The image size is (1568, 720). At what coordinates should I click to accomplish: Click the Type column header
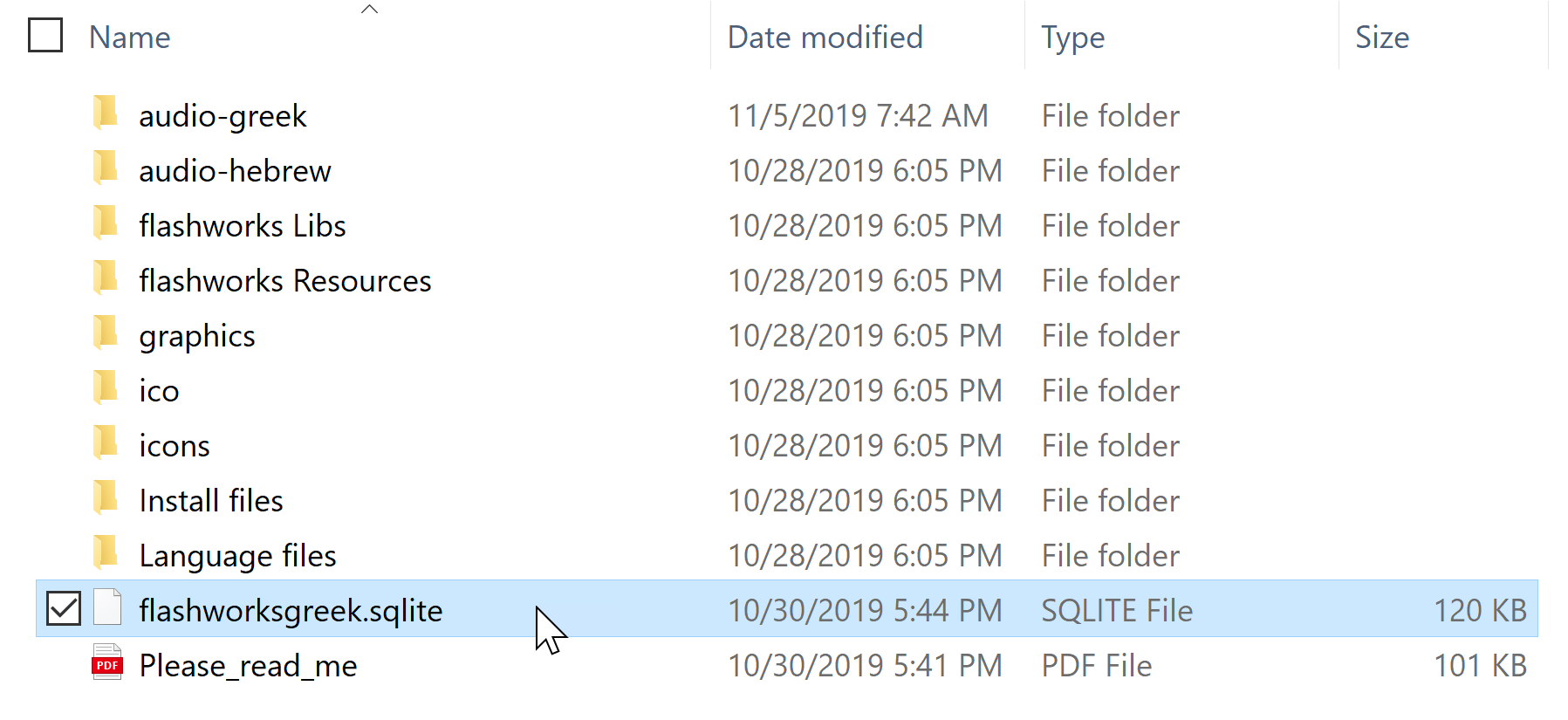pos(1072,38)
